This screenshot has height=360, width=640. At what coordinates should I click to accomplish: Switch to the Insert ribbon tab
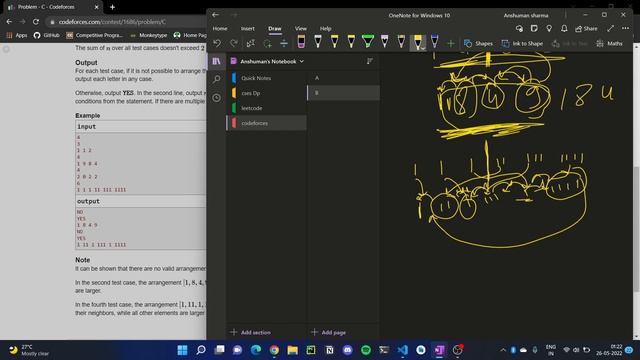click(x=247, y=29)
